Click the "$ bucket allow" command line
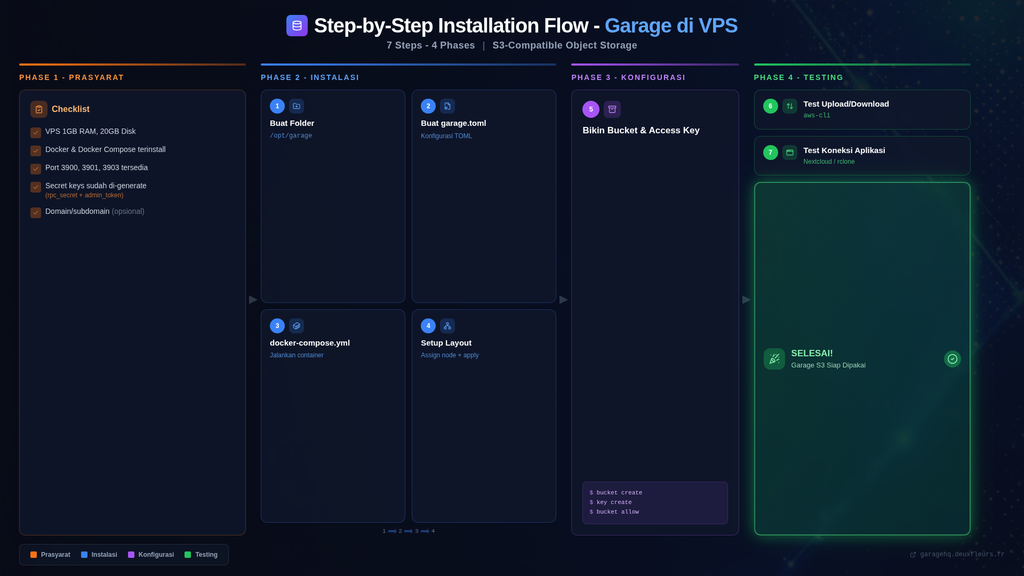 [x=614, y=511]
